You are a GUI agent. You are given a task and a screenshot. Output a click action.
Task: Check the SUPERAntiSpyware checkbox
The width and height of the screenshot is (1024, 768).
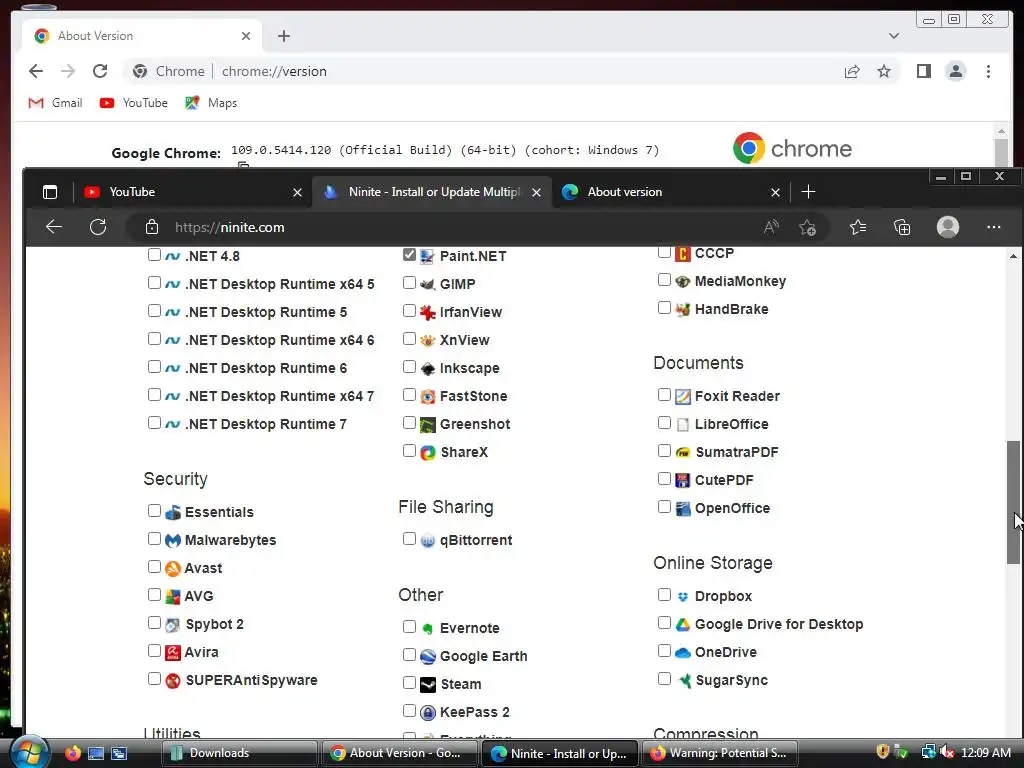point(154,679)
